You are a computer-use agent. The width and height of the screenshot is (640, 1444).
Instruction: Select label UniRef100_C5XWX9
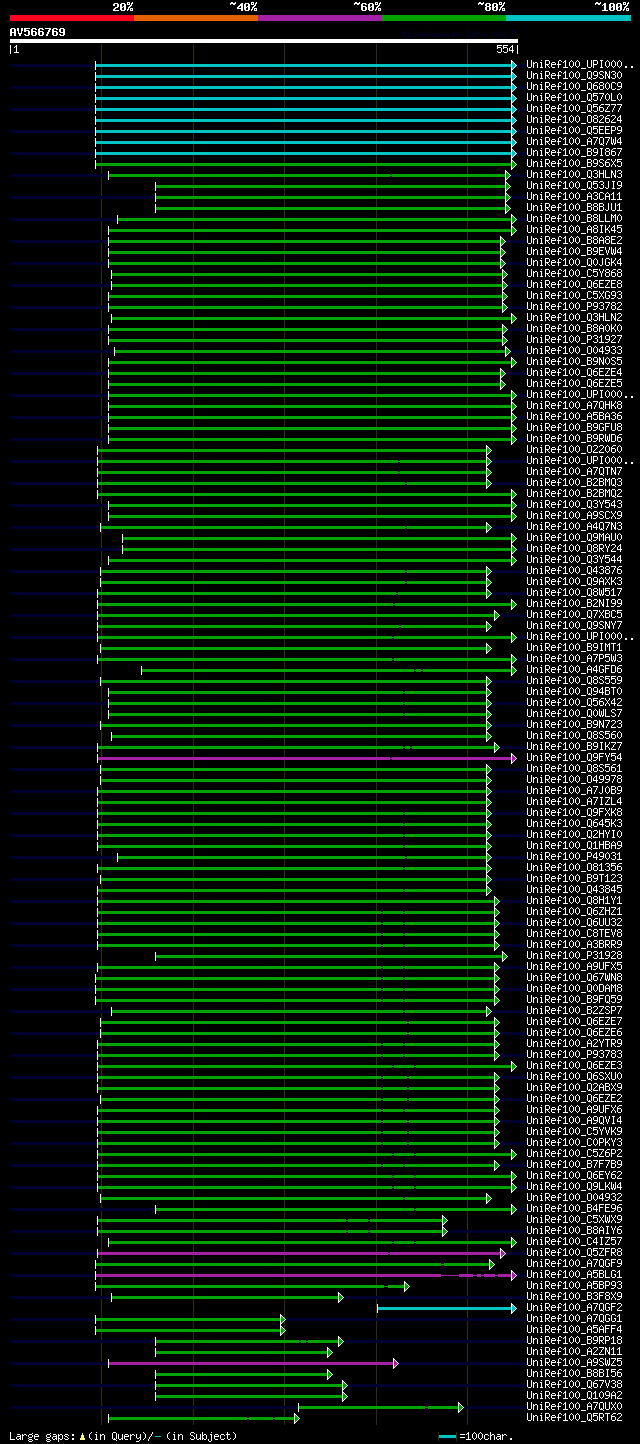(574, 1219)
